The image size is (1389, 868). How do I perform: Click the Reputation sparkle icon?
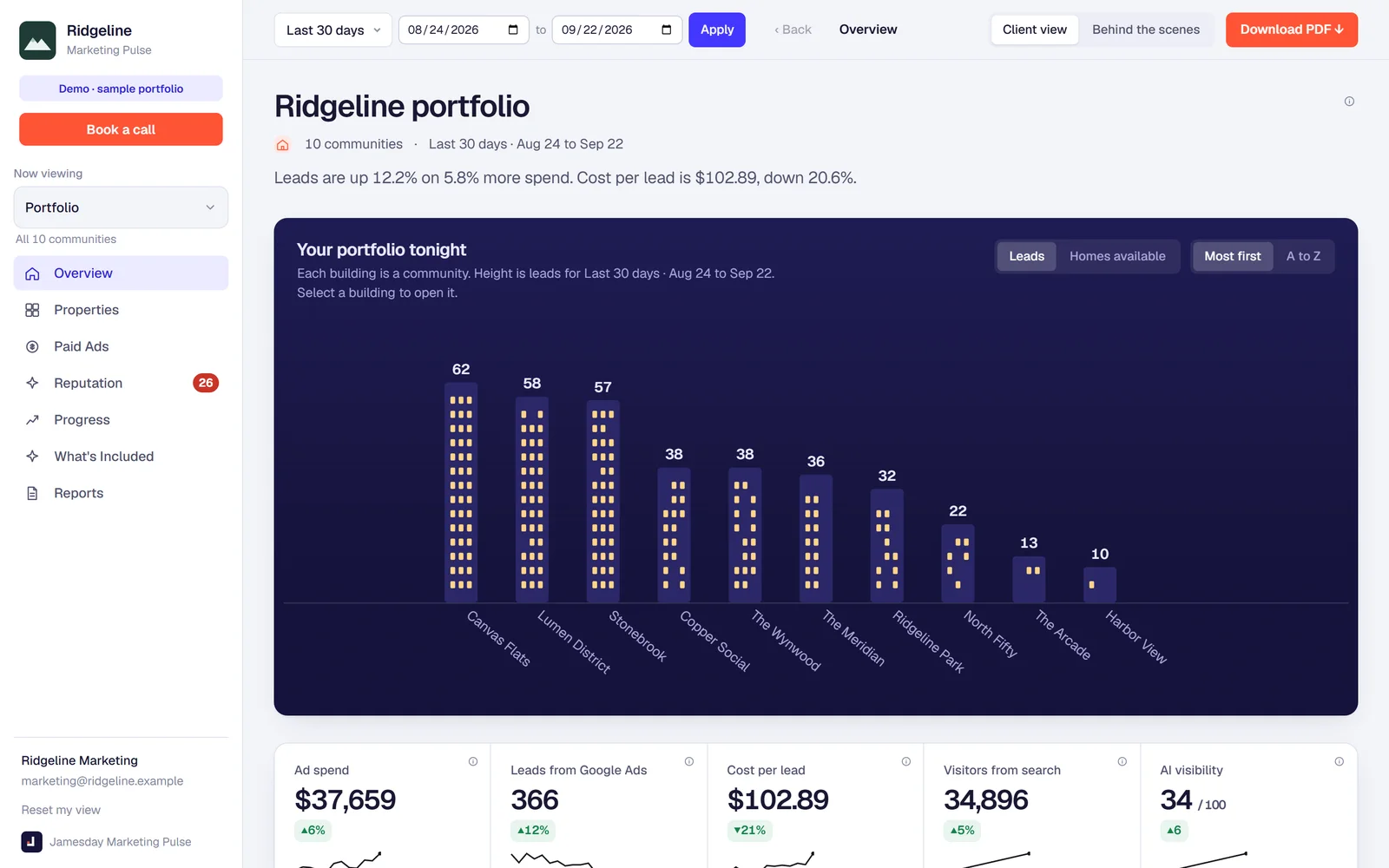[32, 383]
